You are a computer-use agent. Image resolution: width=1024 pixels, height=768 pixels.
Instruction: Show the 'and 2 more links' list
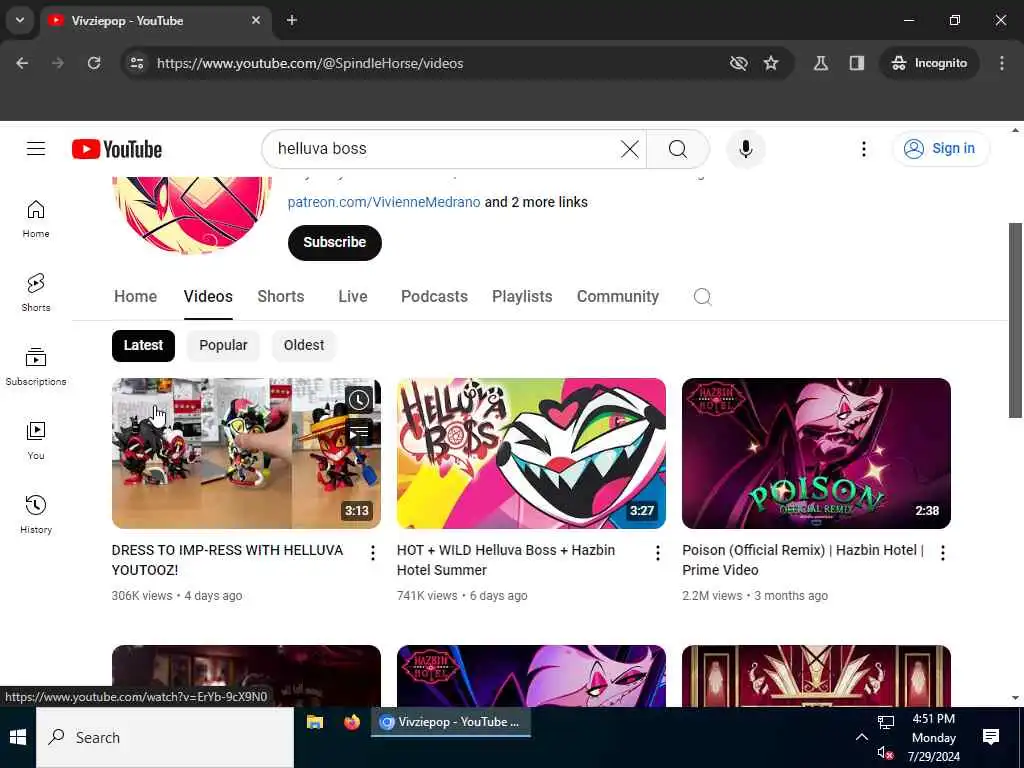point(536,202)
